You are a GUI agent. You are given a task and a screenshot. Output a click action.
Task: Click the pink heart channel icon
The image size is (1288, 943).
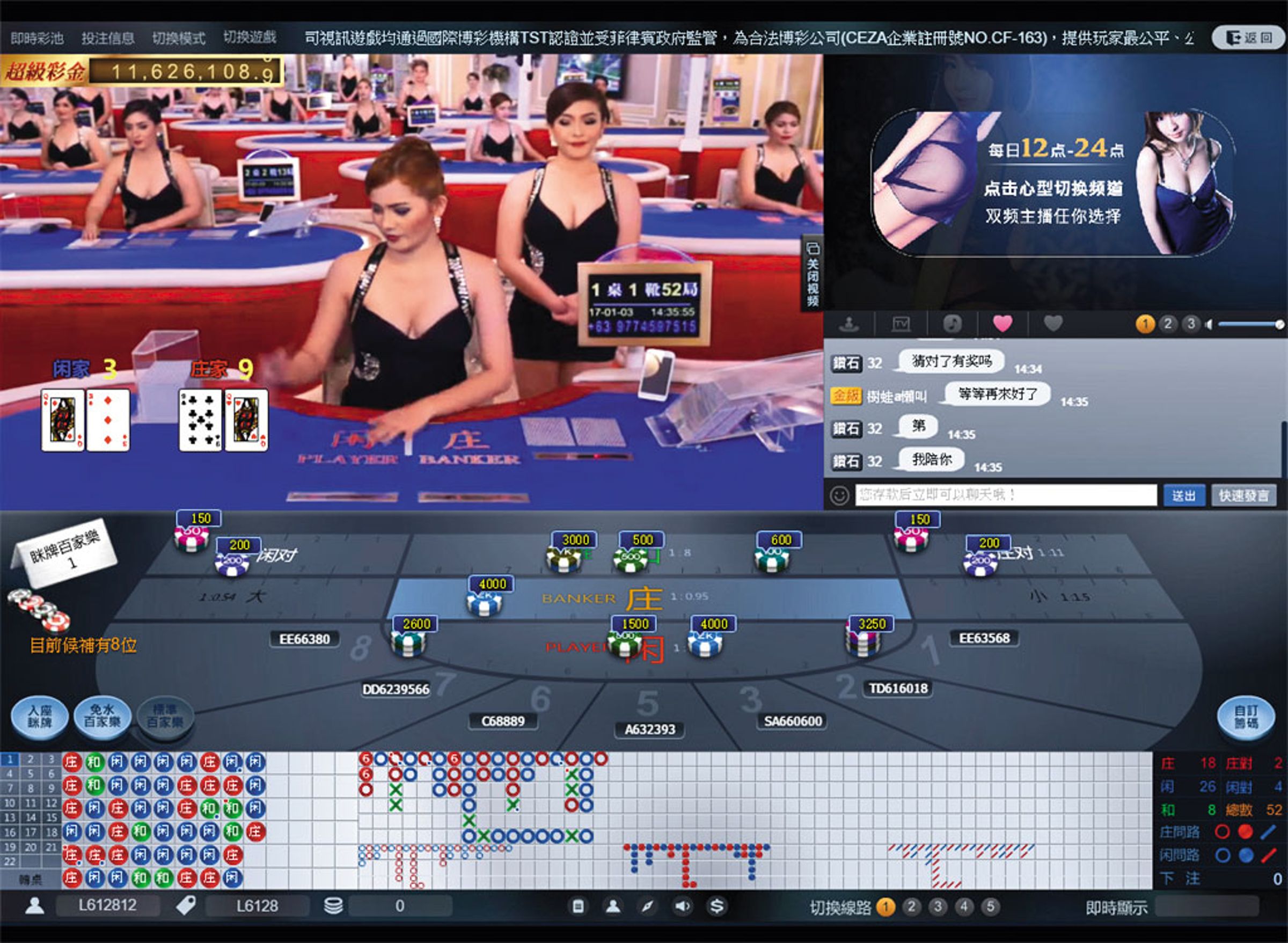pos(1002,324)
